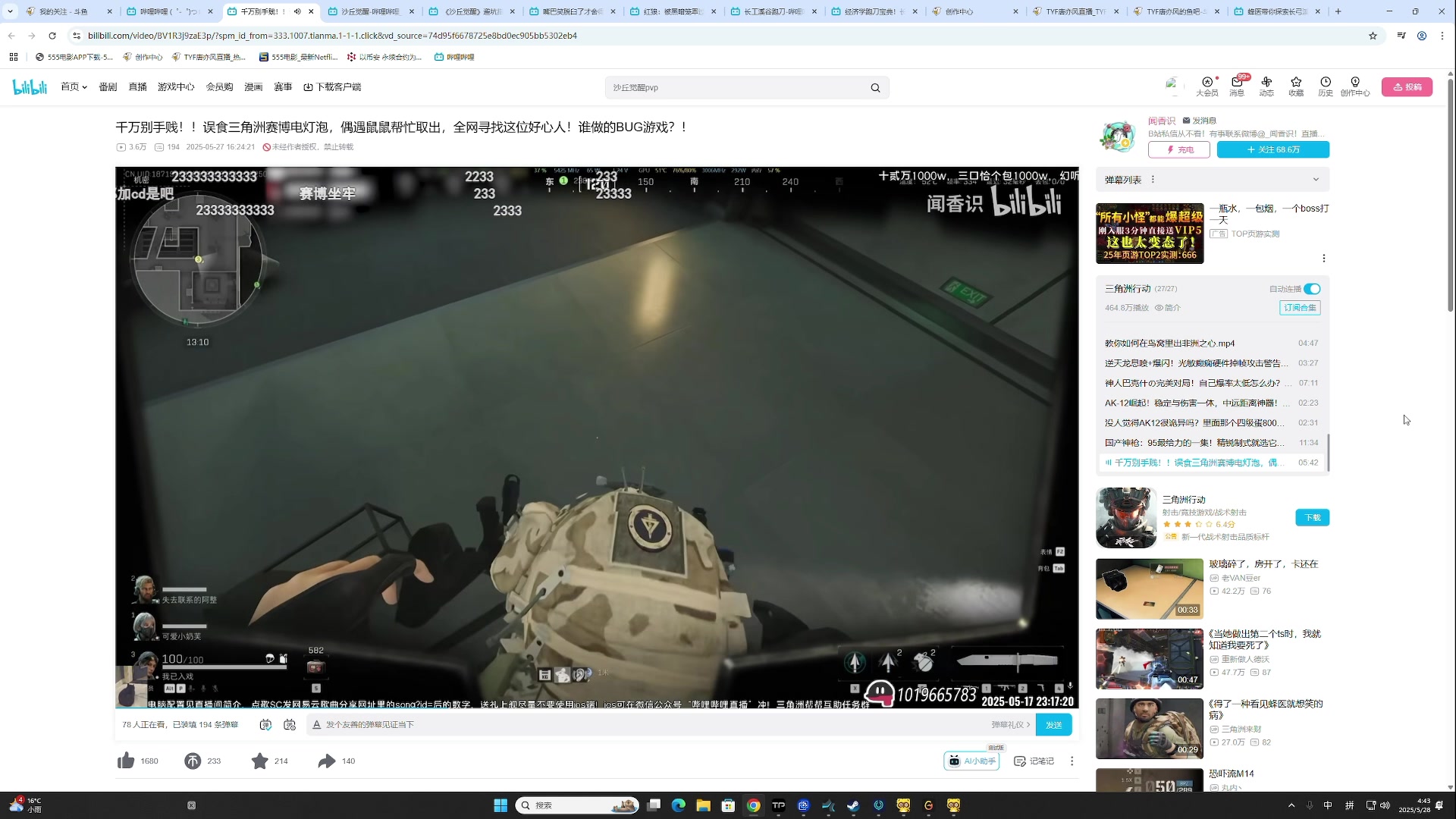Viewport: 1456px width, 819px height.
Task: Expand 弹幕列表 with chevron
Action: click(x=1316, y=180)
